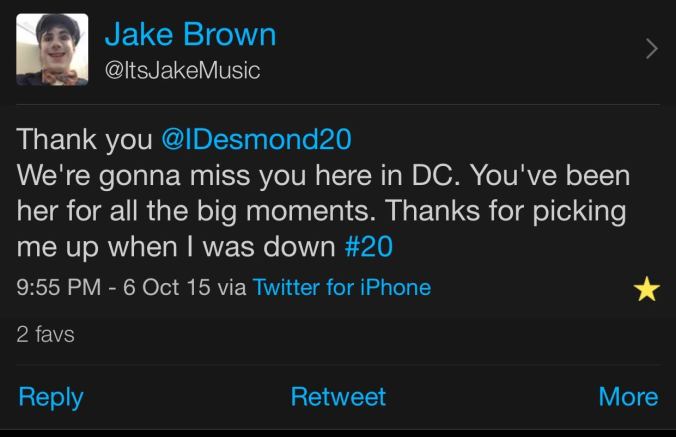Retweet this tweet
The width and height of the screenshot is (676, 437).
click(338, 397)
